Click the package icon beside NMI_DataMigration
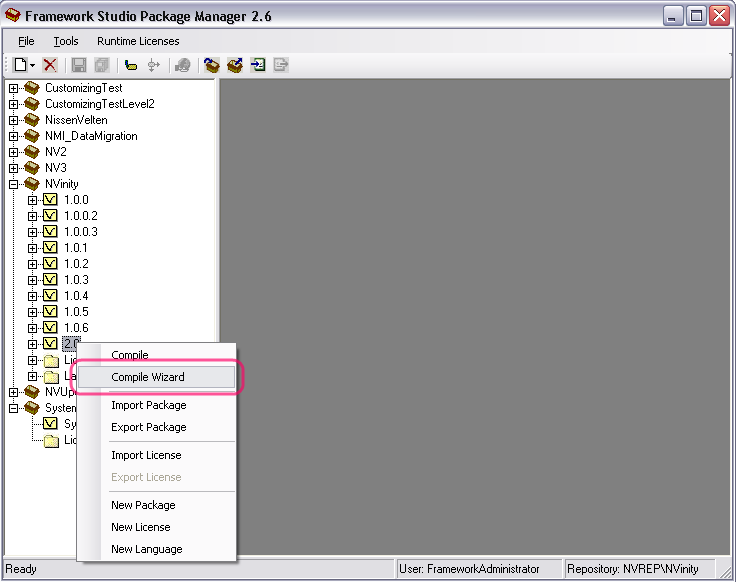 click(x=32, y=136)
